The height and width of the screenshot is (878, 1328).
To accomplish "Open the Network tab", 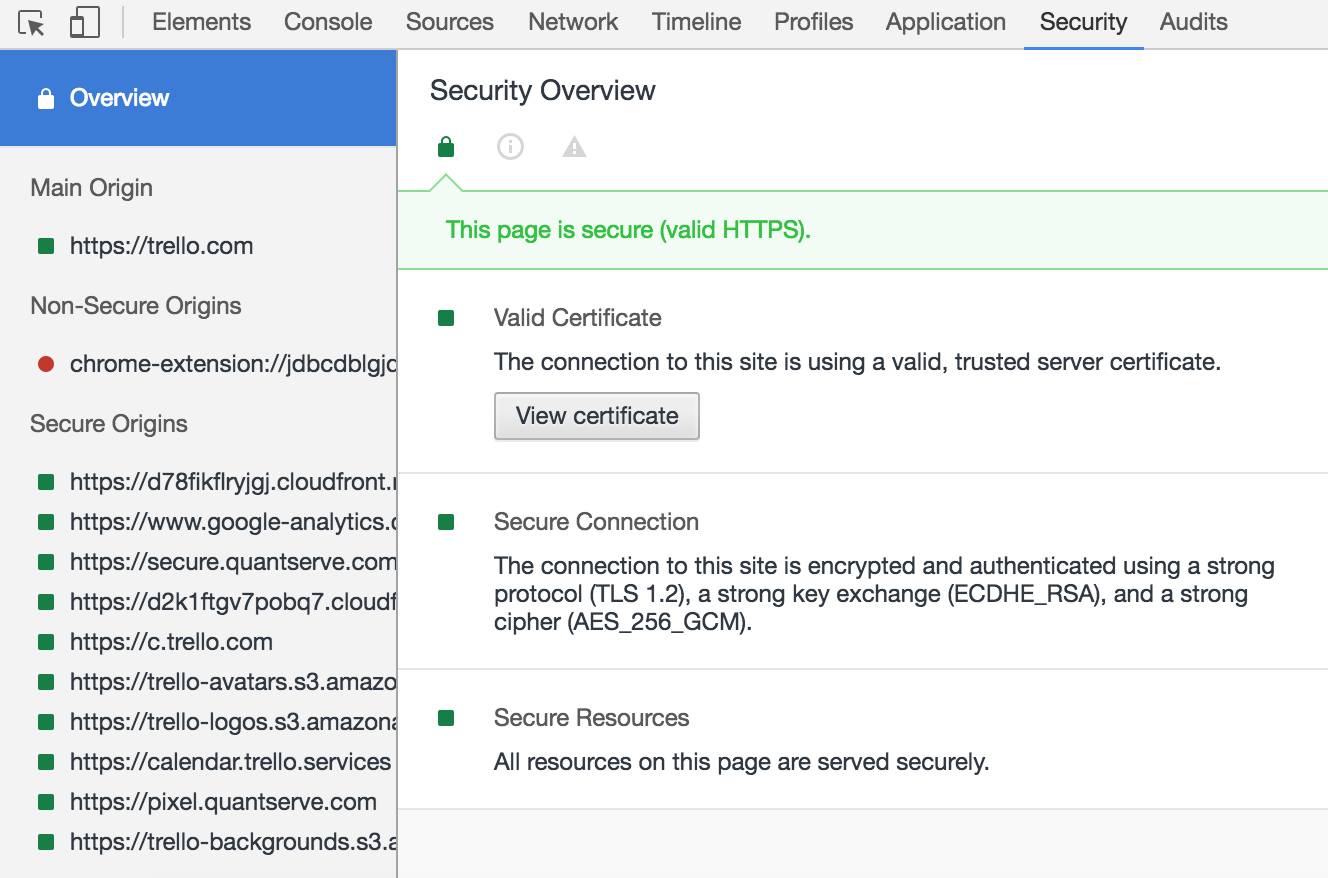I will (573, 22).
